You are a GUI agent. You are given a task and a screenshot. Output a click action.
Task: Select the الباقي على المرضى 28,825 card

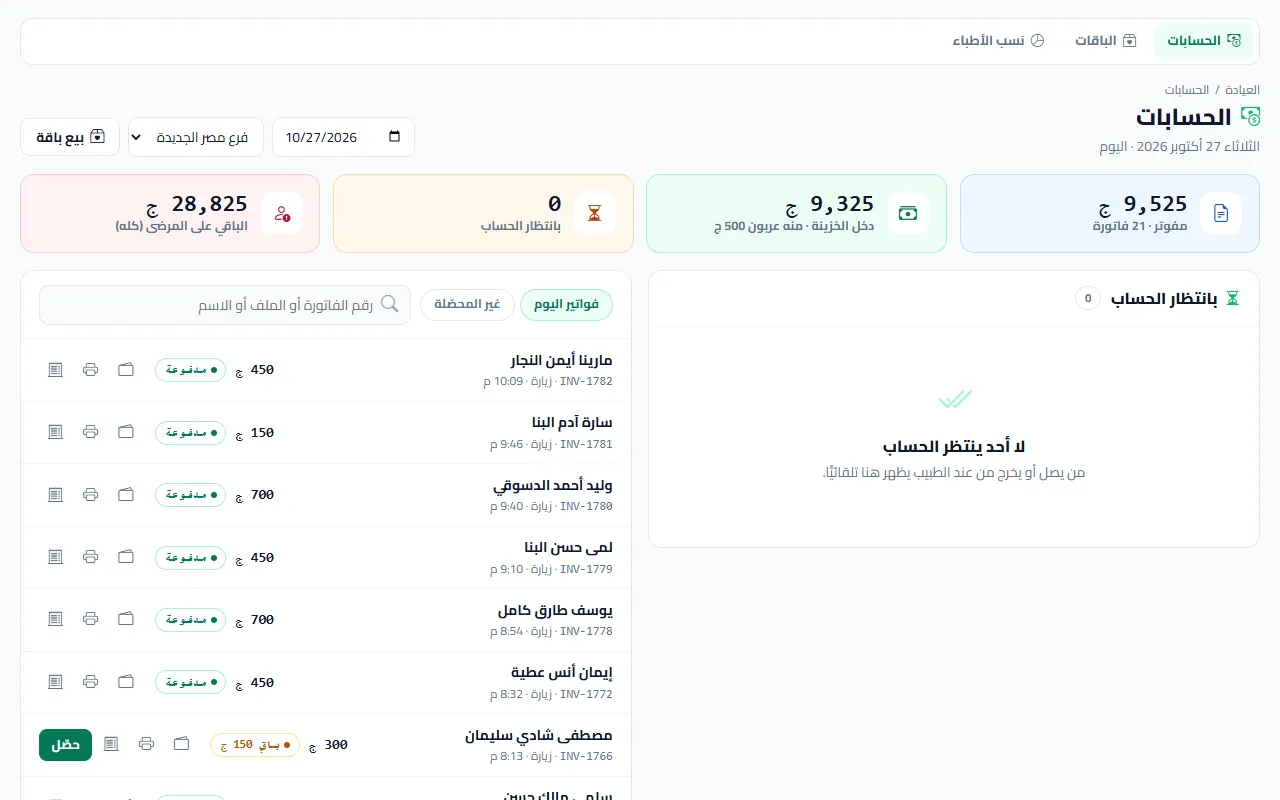point(170,214)
